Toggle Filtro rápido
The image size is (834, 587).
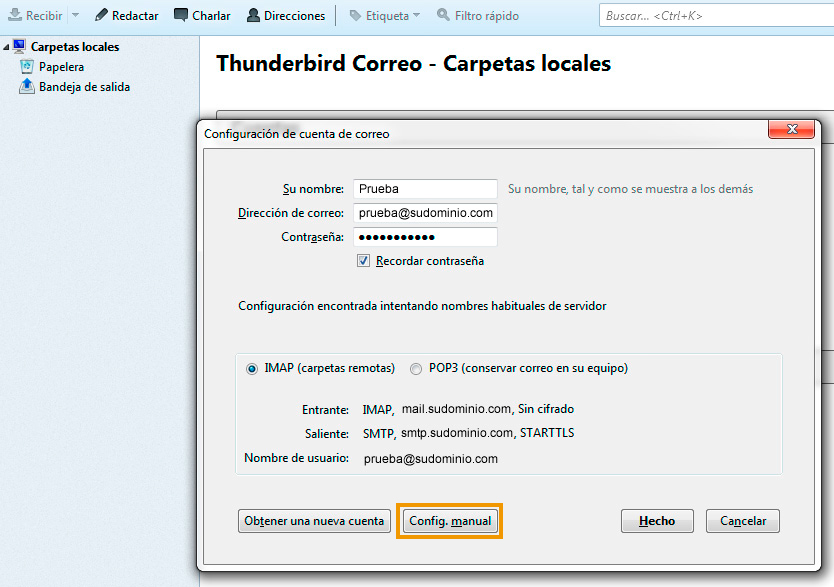click(478, 15)
